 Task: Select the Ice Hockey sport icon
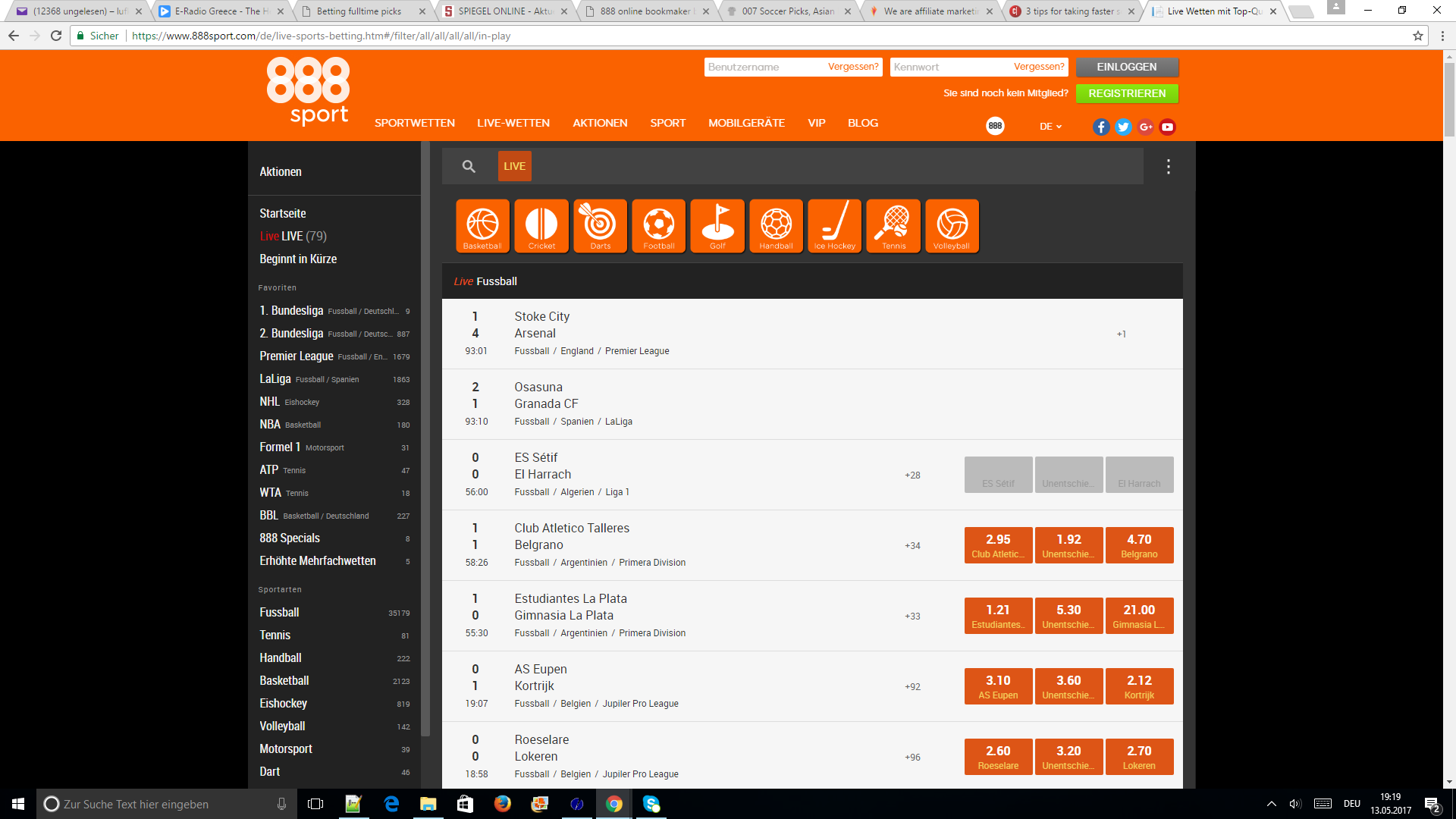[x=834, y=226]
